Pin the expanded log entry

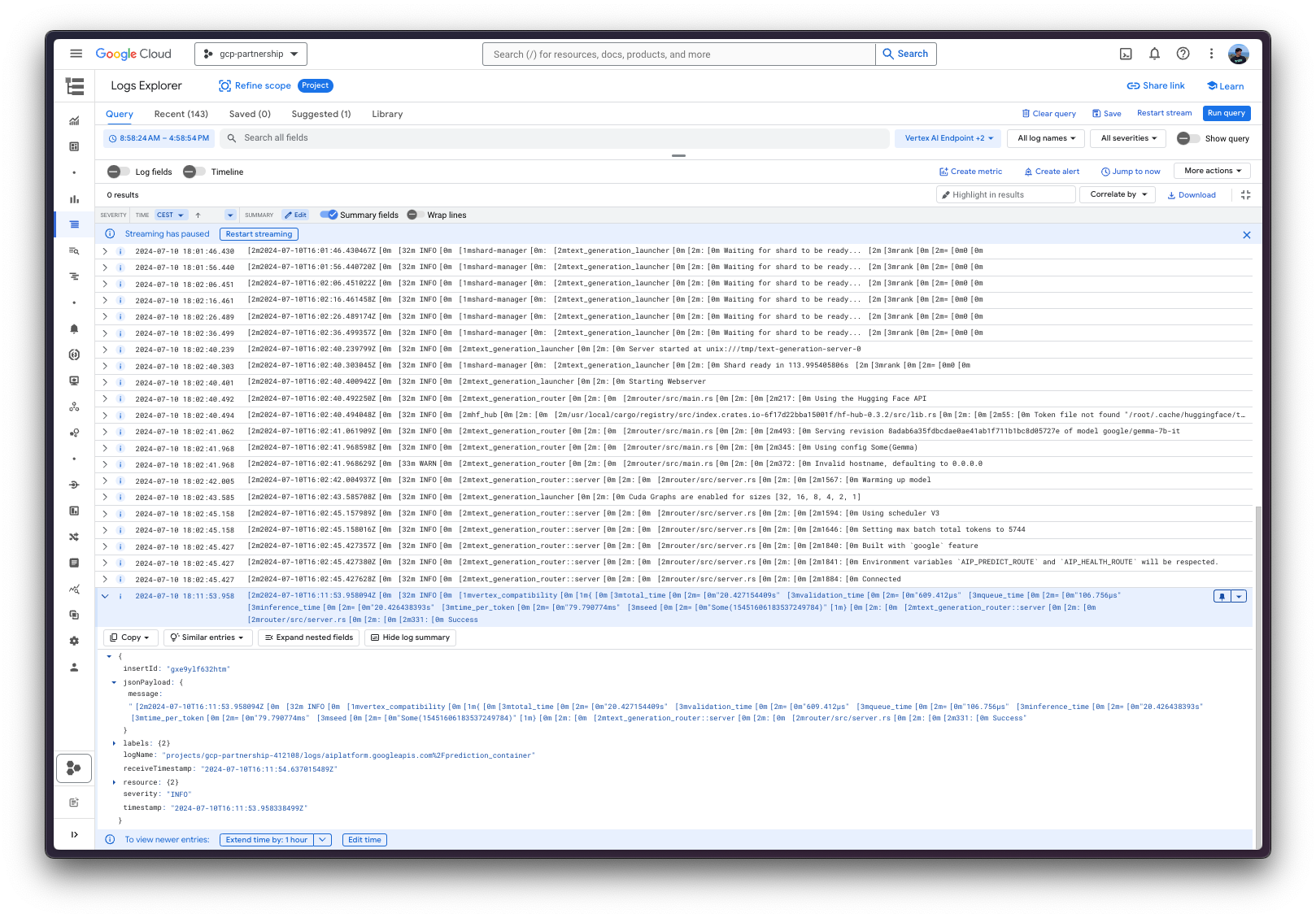click(1222, 597)
